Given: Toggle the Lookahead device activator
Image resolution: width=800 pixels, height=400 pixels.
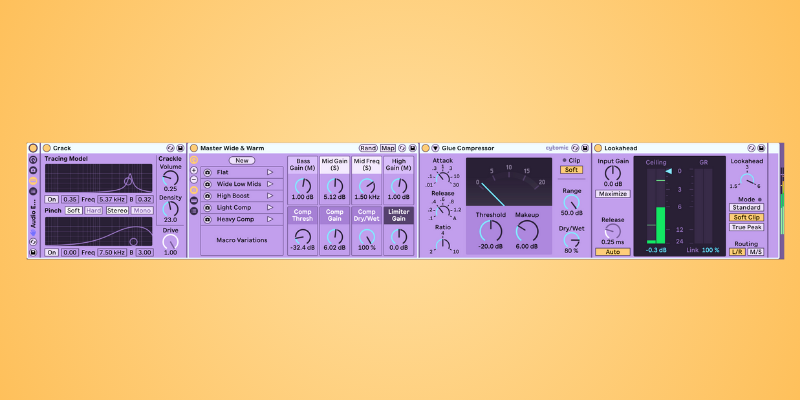Looking at the screenshot, I should pyautogui.click(x=598, y=148).
